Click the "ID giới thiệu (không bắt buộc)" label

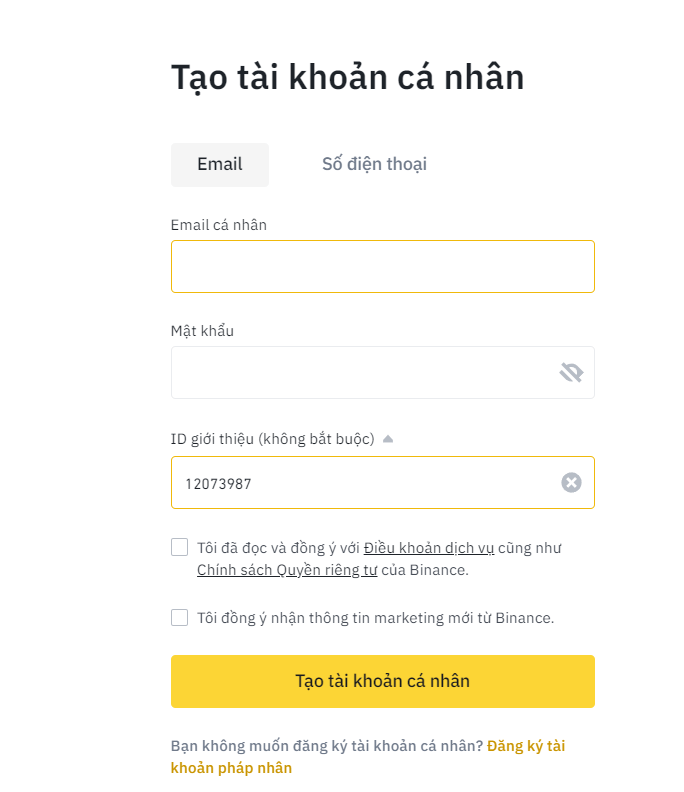272,439
